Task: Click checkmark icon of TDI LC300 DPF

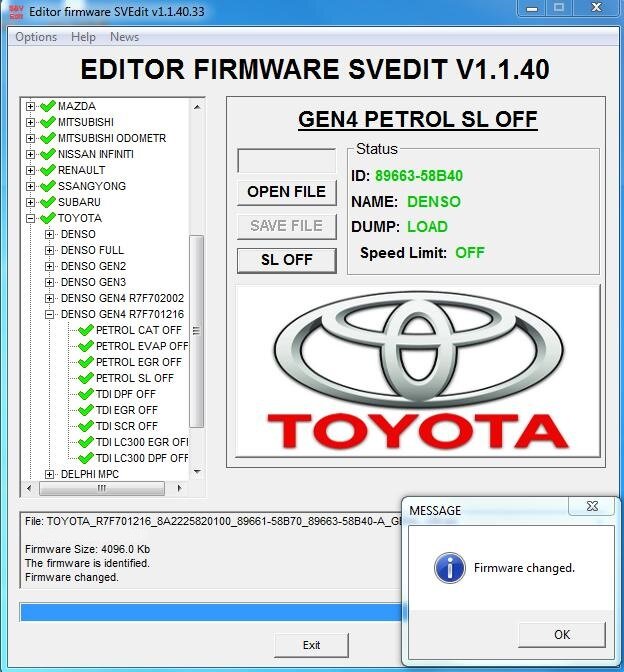Action: pyautogui.click(x=86, y=458)
